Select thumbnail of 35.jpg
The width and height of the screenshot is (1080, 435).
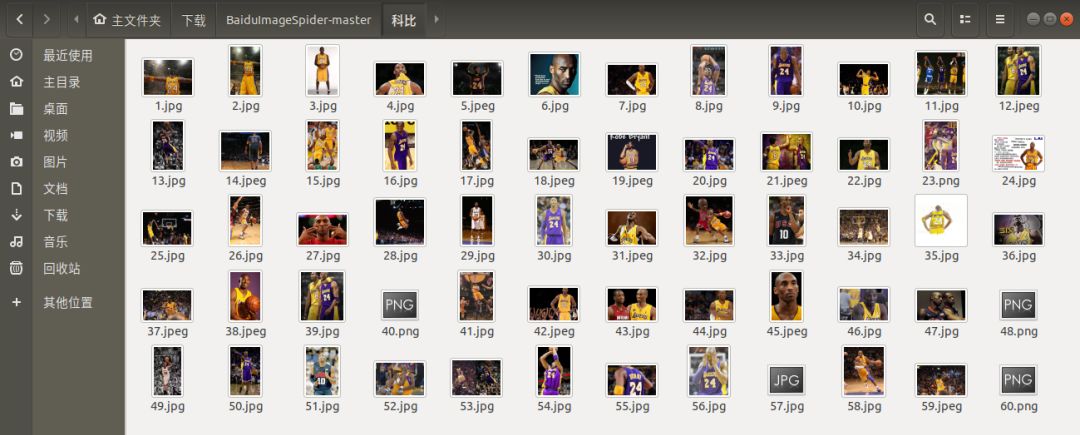tap(941, 220)
